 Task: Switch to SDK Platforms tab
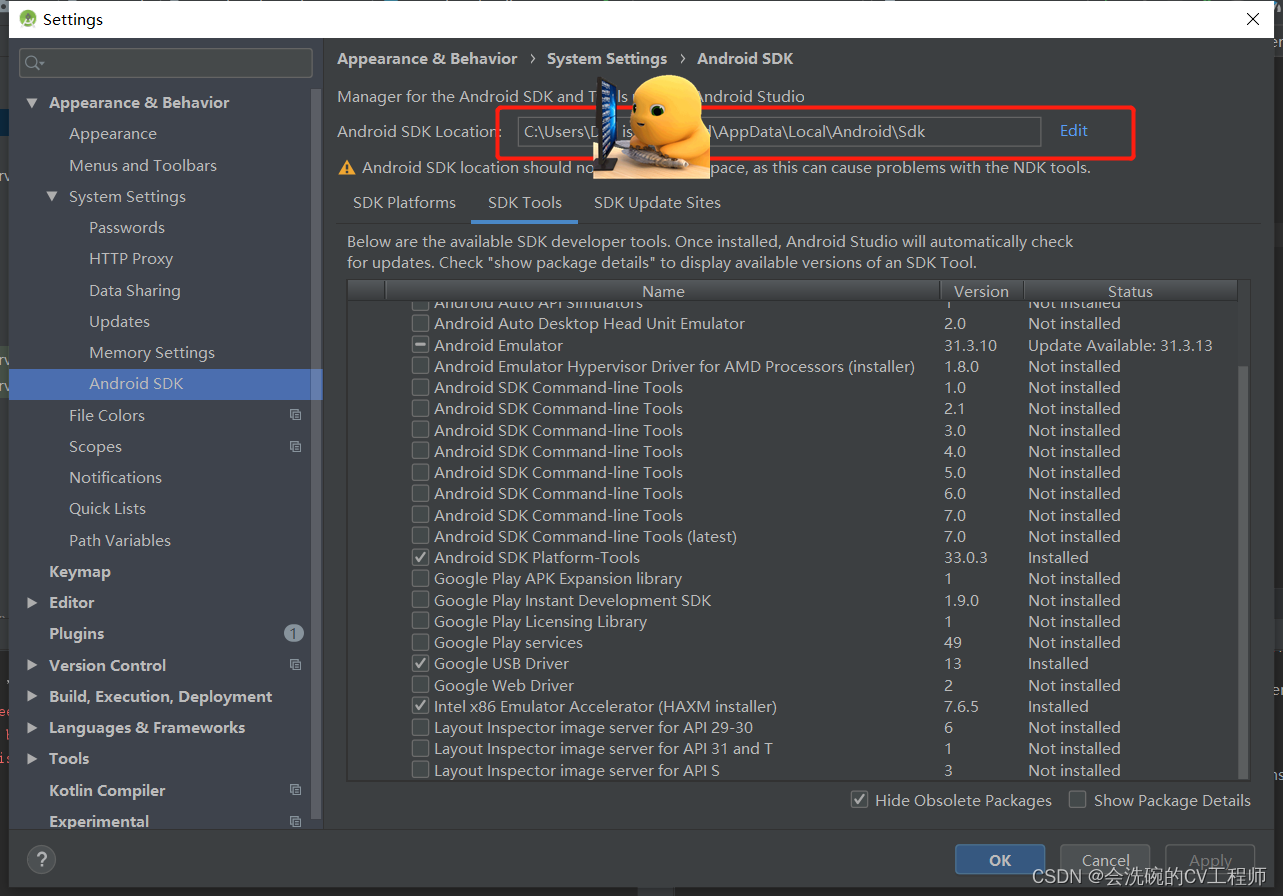(x=404, y=202)
